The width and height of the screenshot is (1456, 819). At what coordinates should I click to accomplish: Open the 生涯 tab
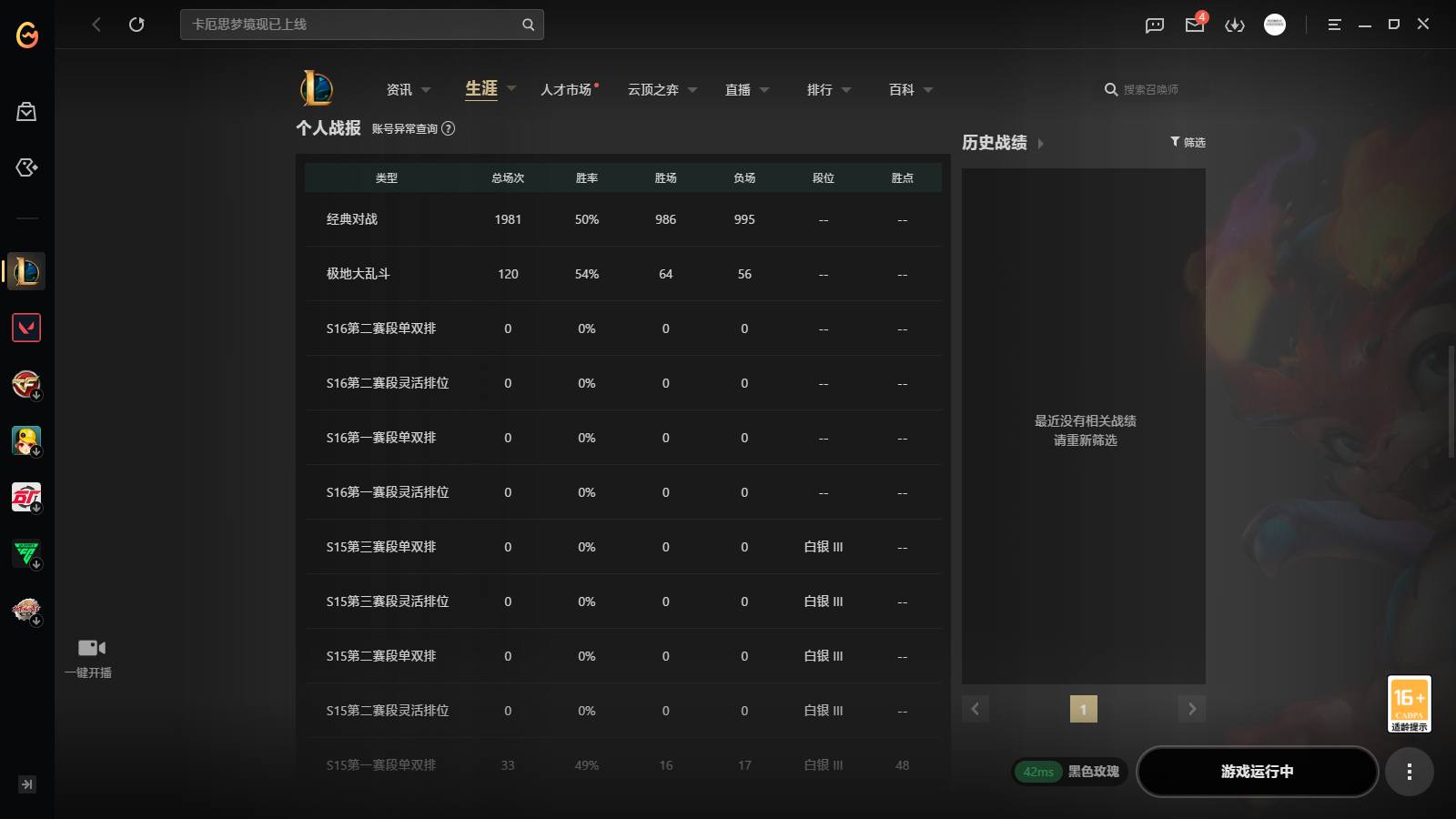(x=481, y=88)
